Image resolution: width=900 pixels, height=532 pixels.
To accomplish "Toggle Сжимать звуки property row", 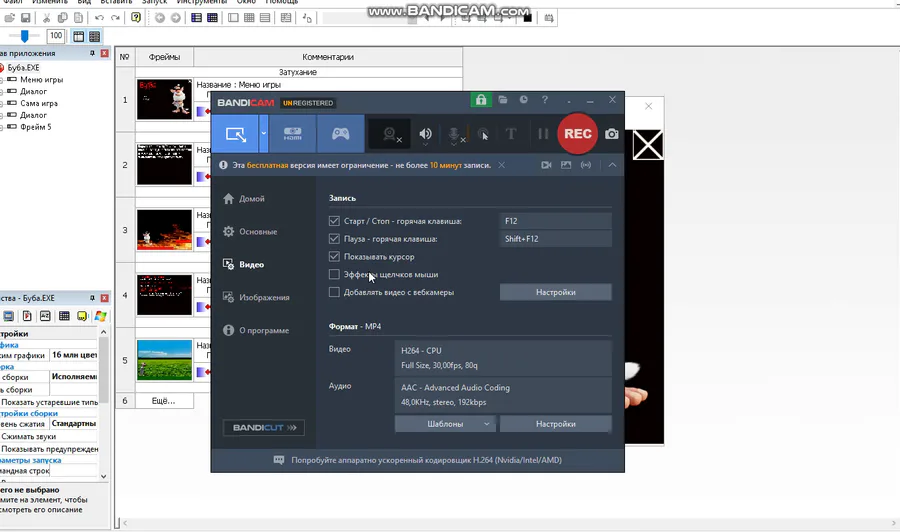I will [49, 436].
